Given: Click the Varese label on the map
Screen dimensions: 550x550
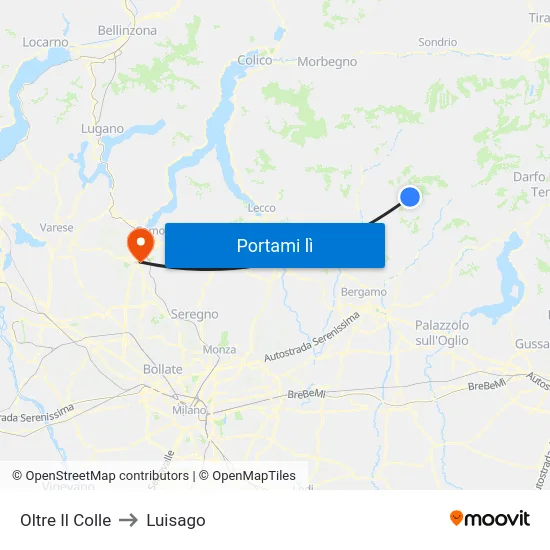Looking at the screenshot, I should coord(56,227).
